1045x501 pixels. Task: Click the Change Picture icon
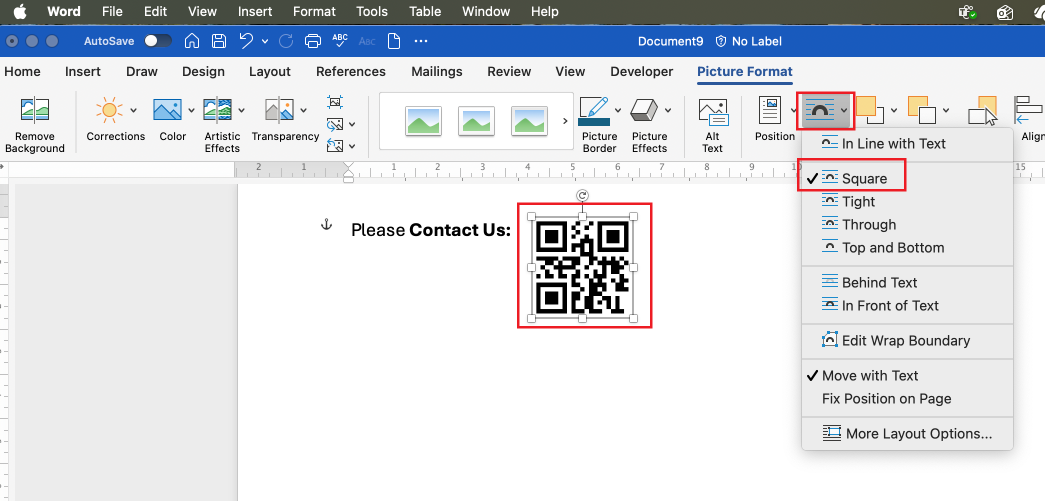(335, 124)
